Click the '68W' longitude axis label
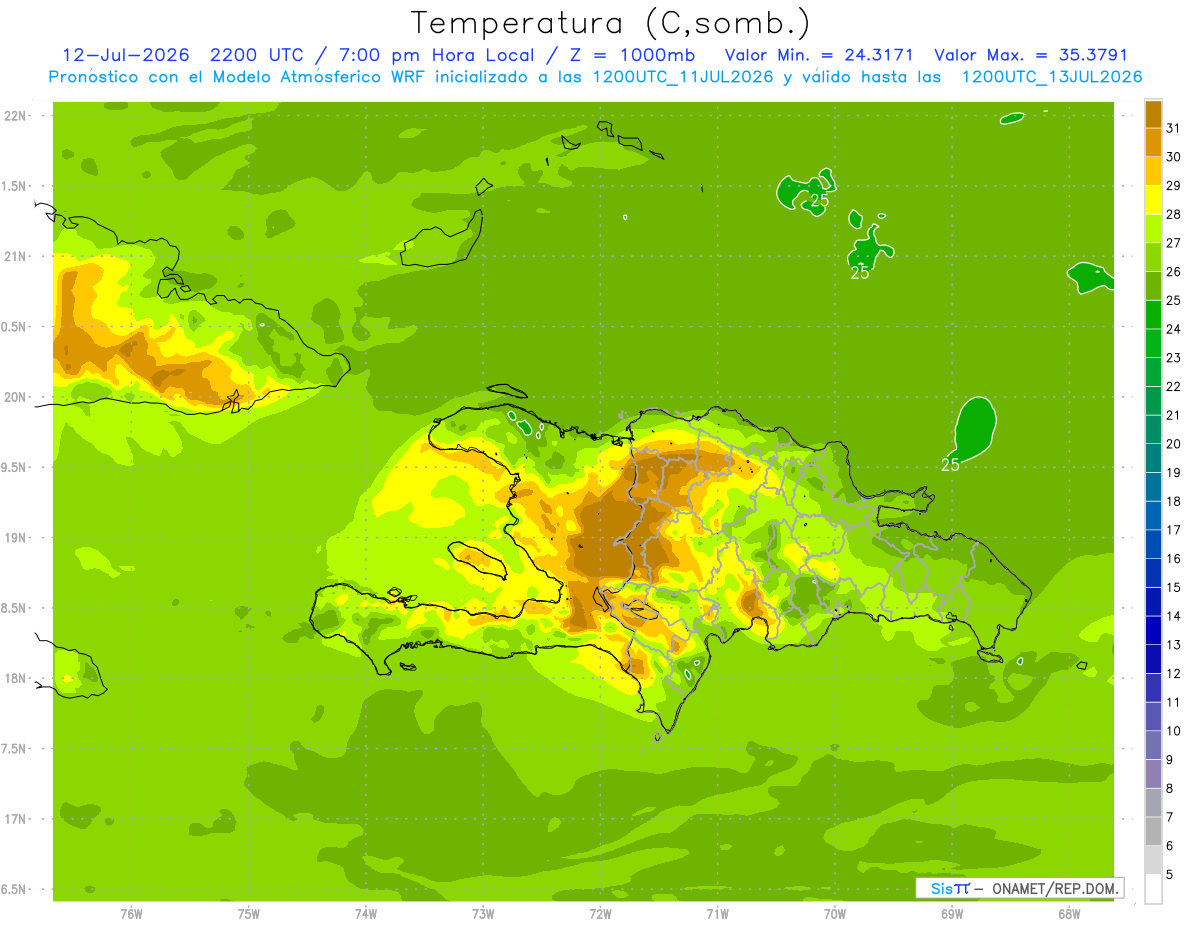Viewport: 1200px width, 927px height. tap(1069, 913)
